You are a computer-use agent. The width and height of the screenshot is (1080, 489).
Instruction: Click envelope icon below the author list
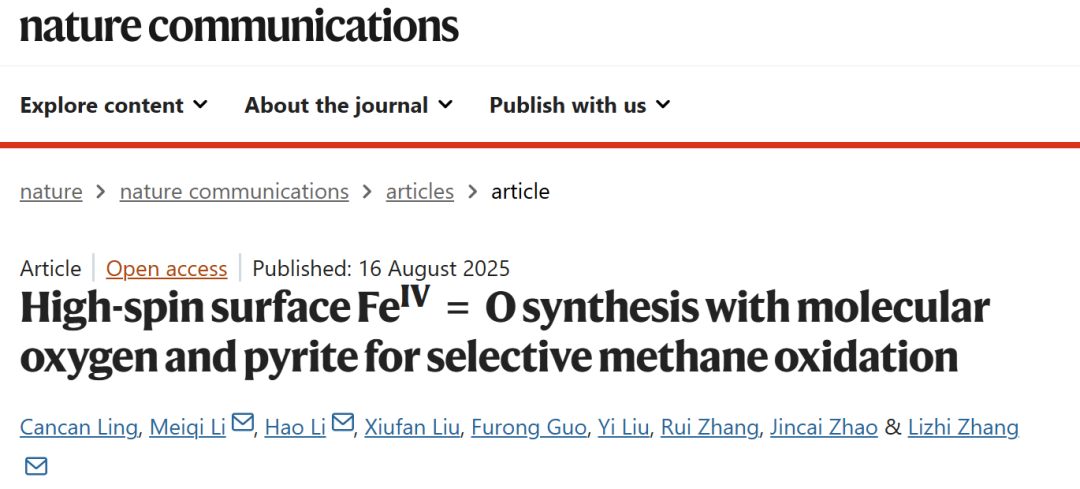pos(37,466)
